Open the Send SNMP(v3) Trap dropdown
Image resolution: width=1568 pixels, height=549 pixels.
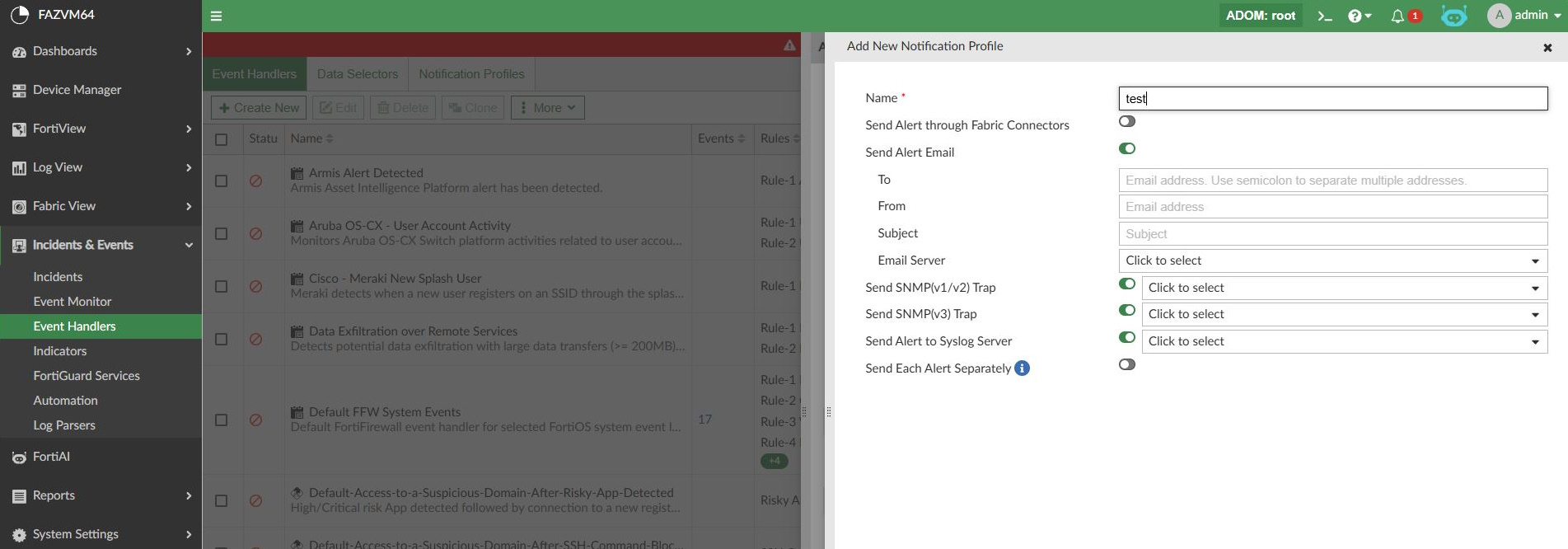click(x=1344, y=315)
